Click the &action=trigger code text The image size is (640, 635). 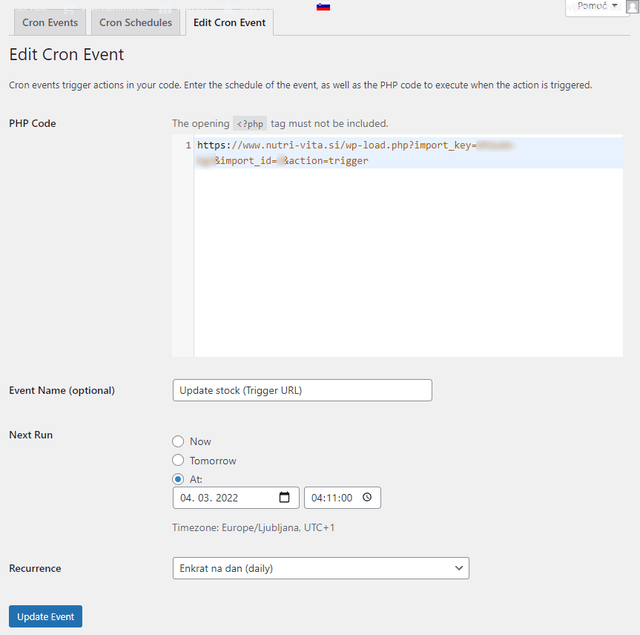(326, 161)
